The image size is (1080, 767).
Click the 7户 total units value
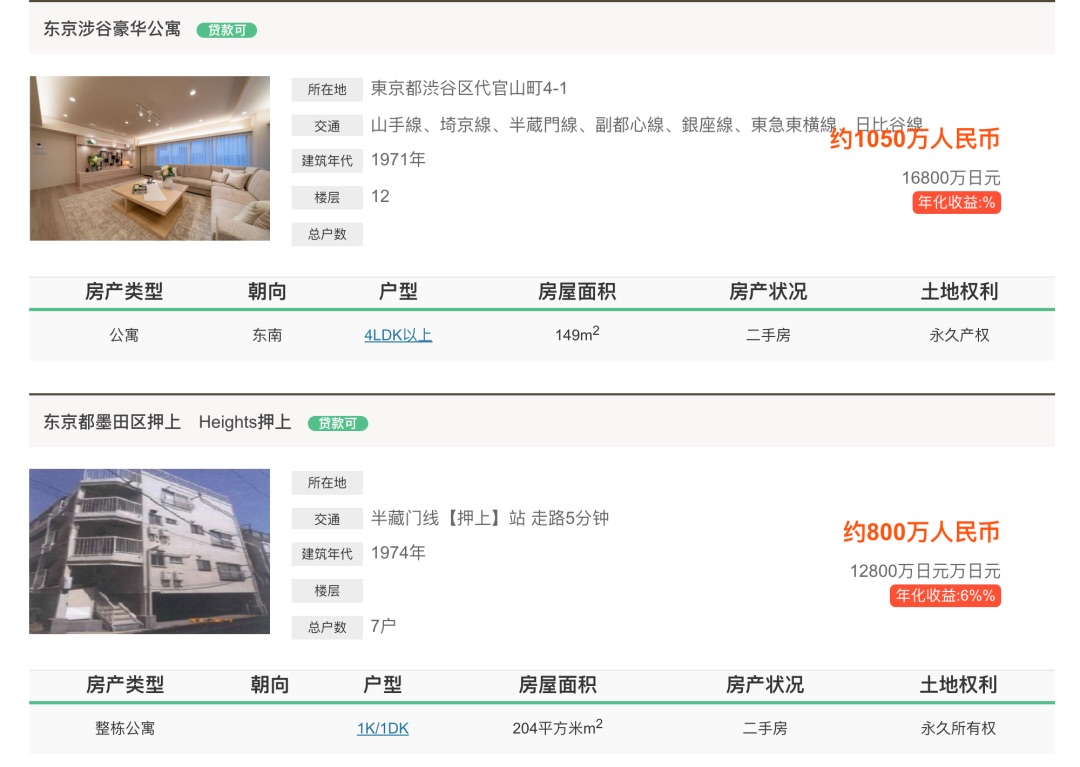tap(383, 626)
